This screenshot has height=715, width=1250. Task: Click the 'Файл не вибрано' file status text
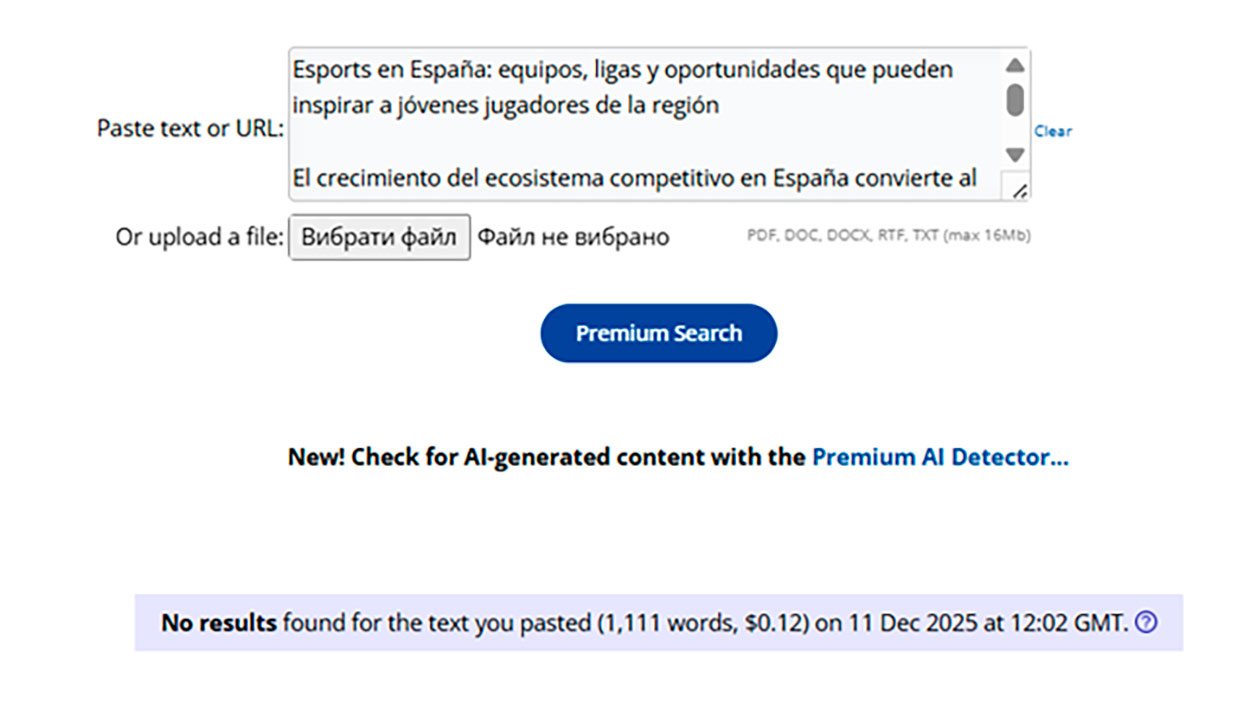[x=573, y=238]
